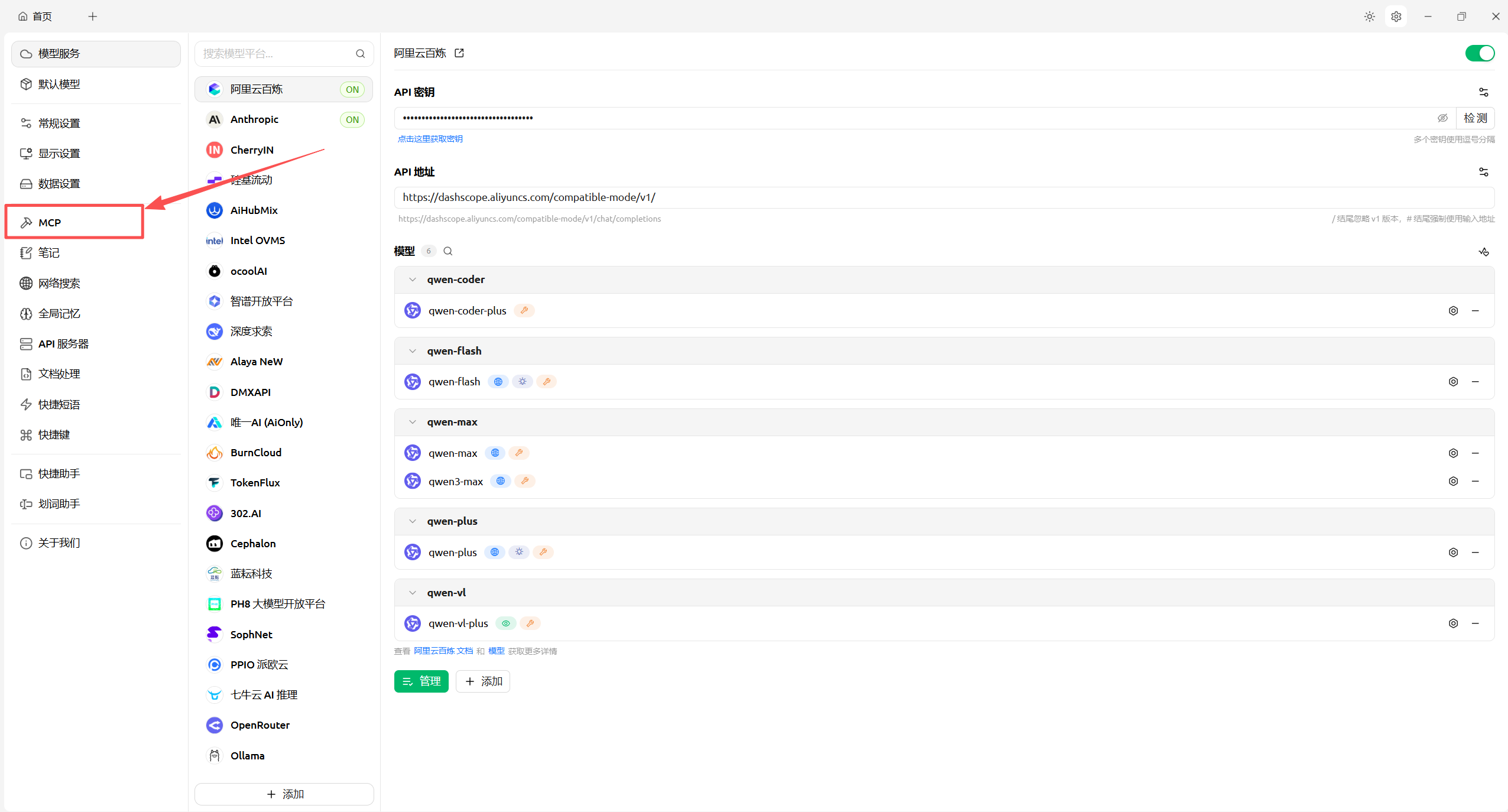
Task: Open settings gear for qwen-coder-plus
Action: [x=1453, y=311]
